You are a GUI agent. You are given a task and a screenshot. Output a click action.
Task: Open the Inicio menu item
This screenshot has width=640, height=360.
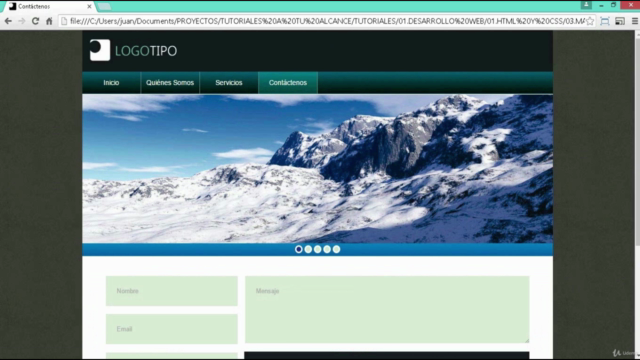[x=111, y=83]
